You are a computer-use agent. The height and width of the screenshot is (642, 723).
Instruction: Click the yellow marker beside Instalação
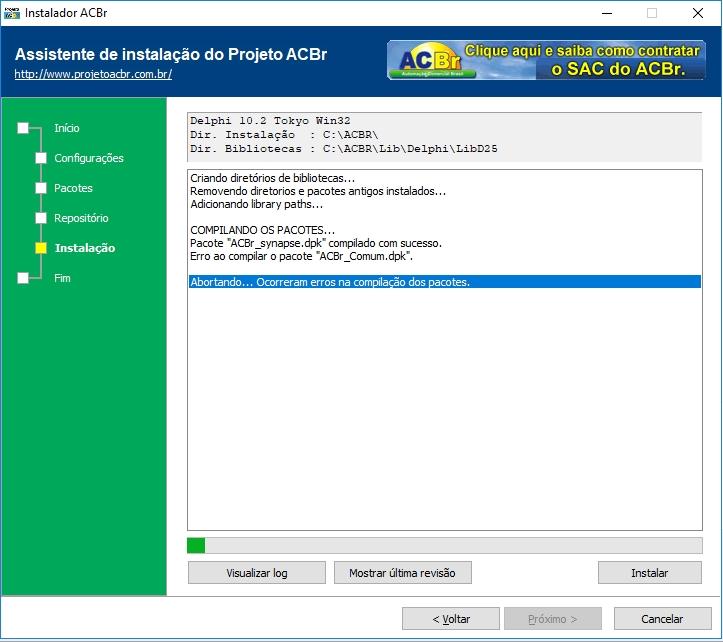41,248
